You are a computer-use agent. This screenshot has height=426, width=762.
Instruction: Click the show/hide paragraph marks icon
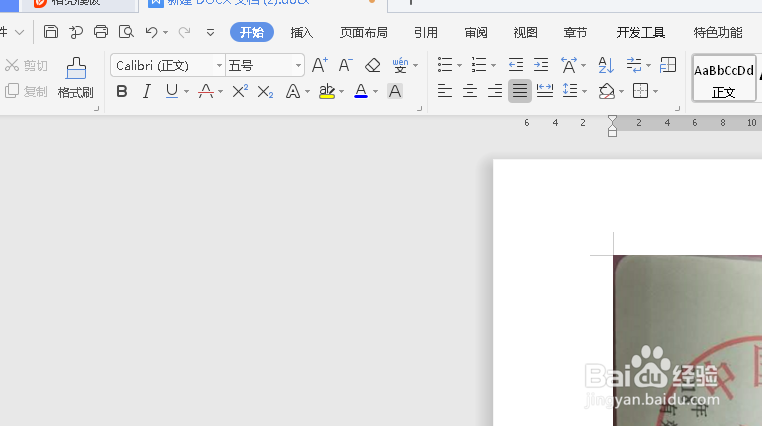(634, 65)
